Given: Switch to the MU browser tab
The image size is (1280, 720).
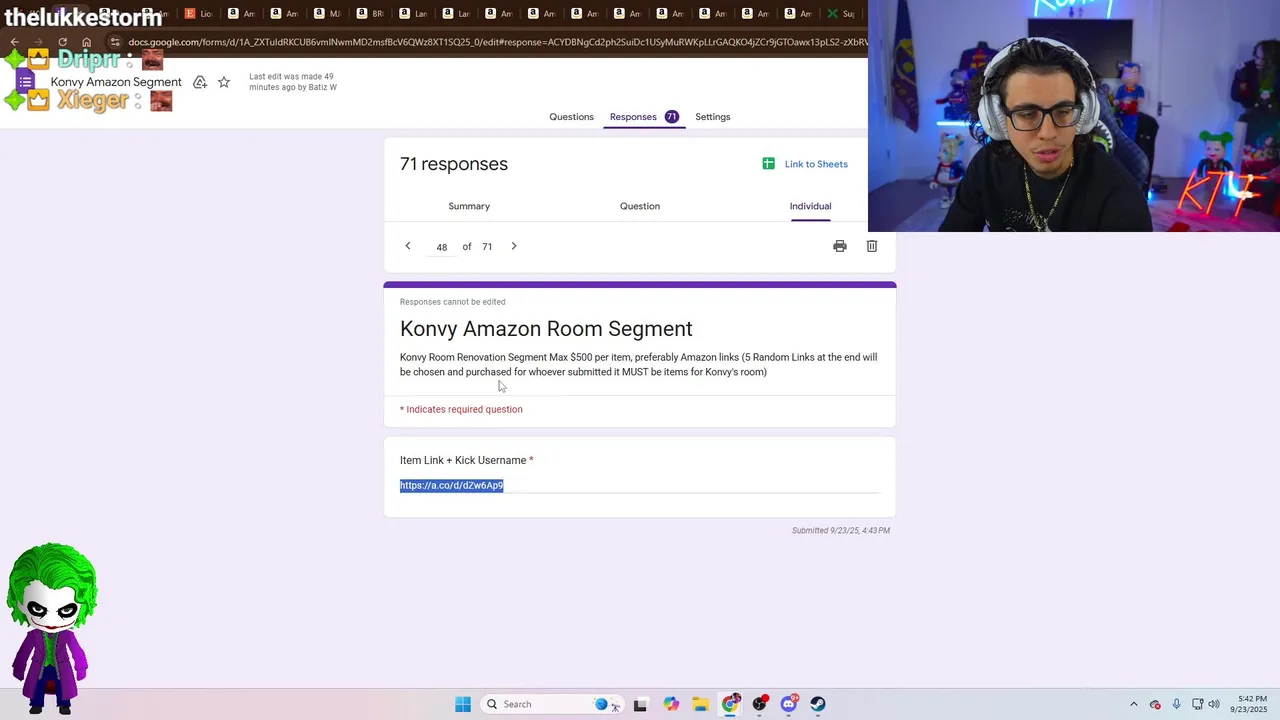Looking at the screenshot, I should tap(326, 13).
